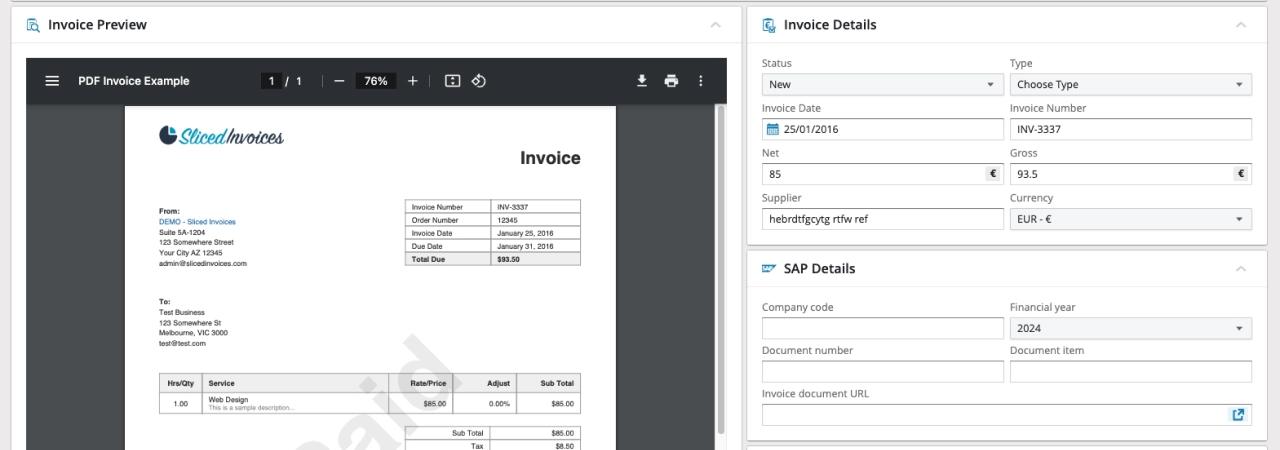Screen dimensions: 1280x450
Task: Click the SAP Details logo icon
Action: tap(769, 268)
